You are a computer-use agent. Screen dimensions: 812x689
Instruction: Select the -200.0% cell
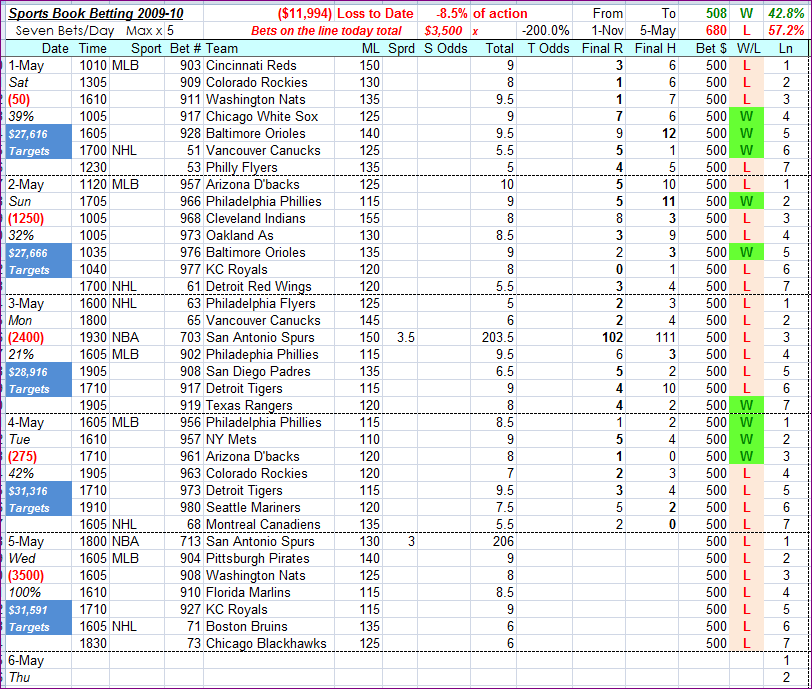(545, 31)
